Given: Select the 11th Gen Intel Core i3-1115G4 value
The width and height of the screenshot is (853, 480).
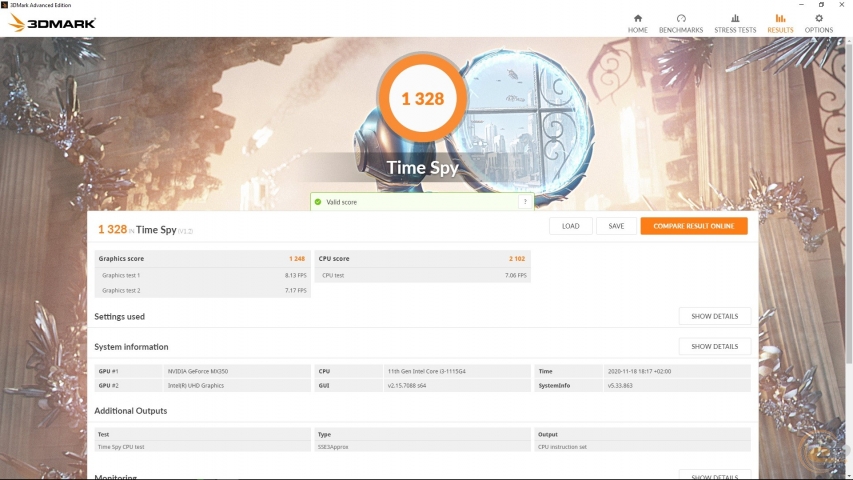Looking at the screenshot, I should click(426, 371).
